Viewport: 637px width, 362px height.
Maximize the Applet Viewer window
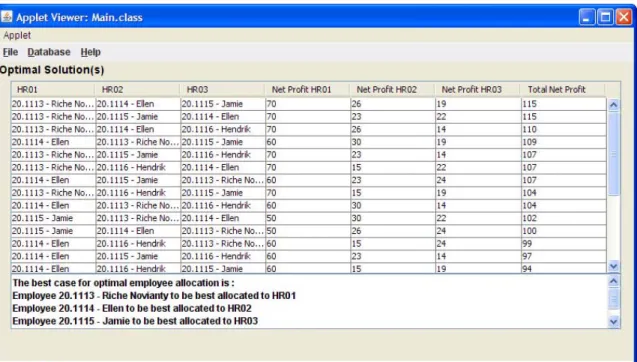(x=605, y=17)
